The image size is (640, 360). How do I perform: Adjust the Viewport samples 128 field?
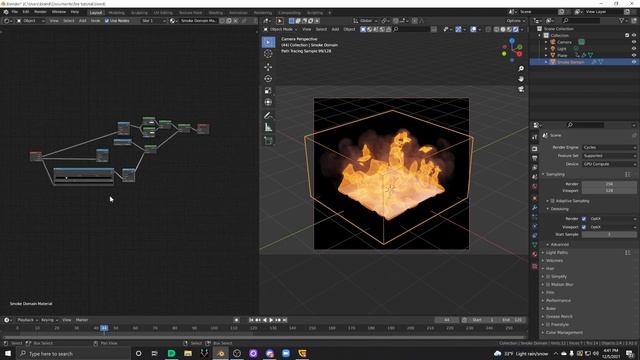(609, 191)
